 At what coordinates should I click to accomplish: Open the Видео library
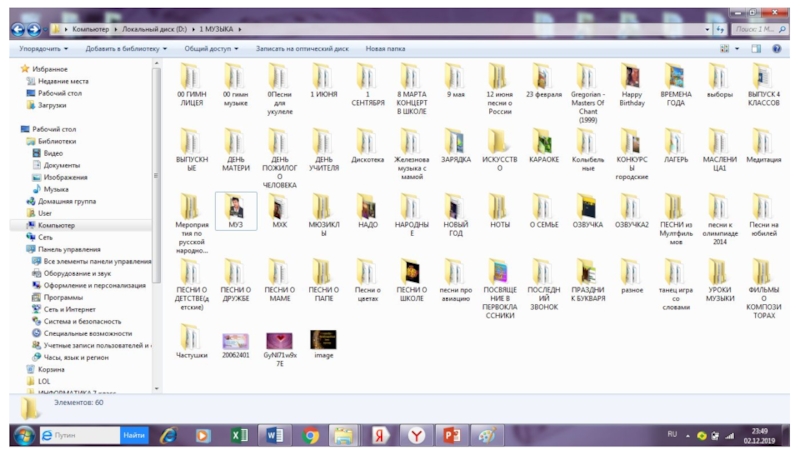[48, 153]
